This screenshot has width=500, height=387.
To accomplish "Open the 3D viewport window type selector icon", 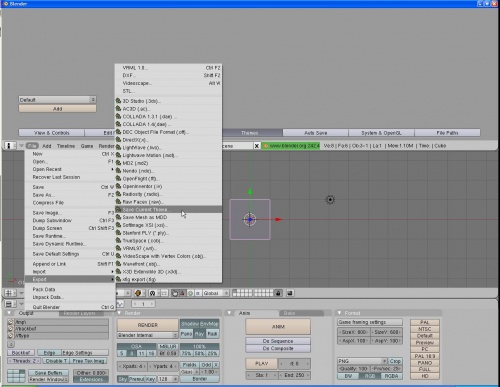I will click(9, 293).
